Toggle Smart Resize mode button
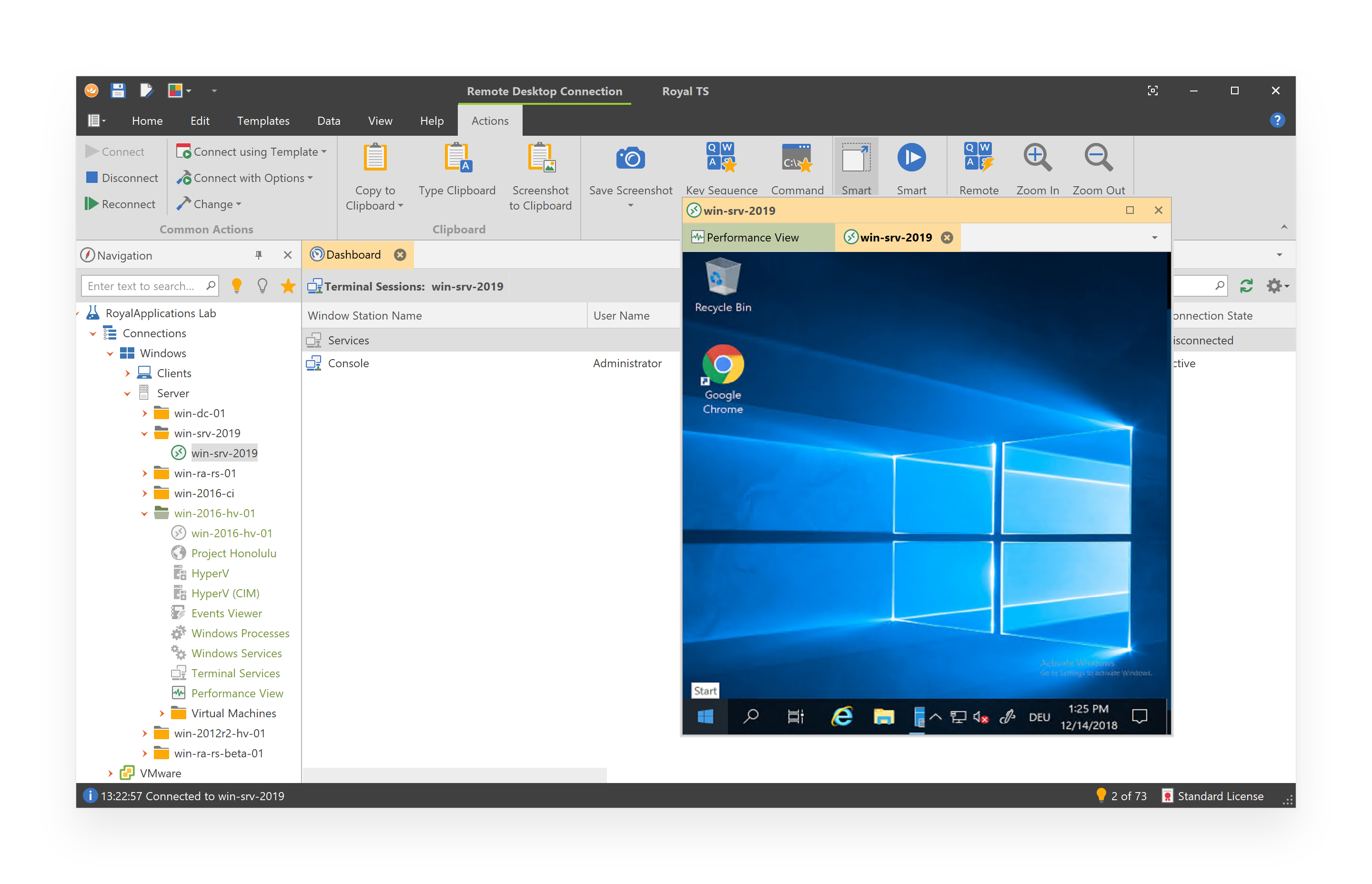The width and height of the screenshot is (1372, 884). click(x=856, y=167)
